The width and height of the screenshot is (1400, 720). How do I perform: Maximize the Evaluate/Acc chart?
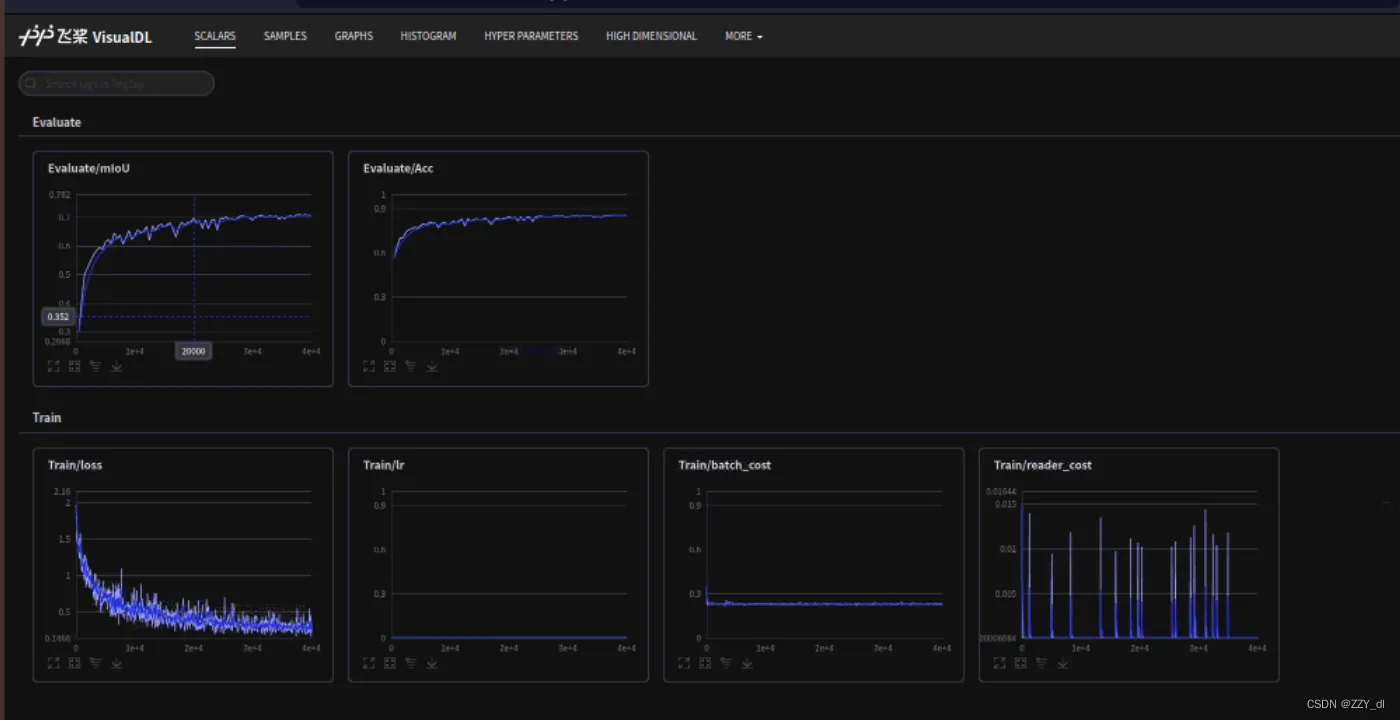369,366
